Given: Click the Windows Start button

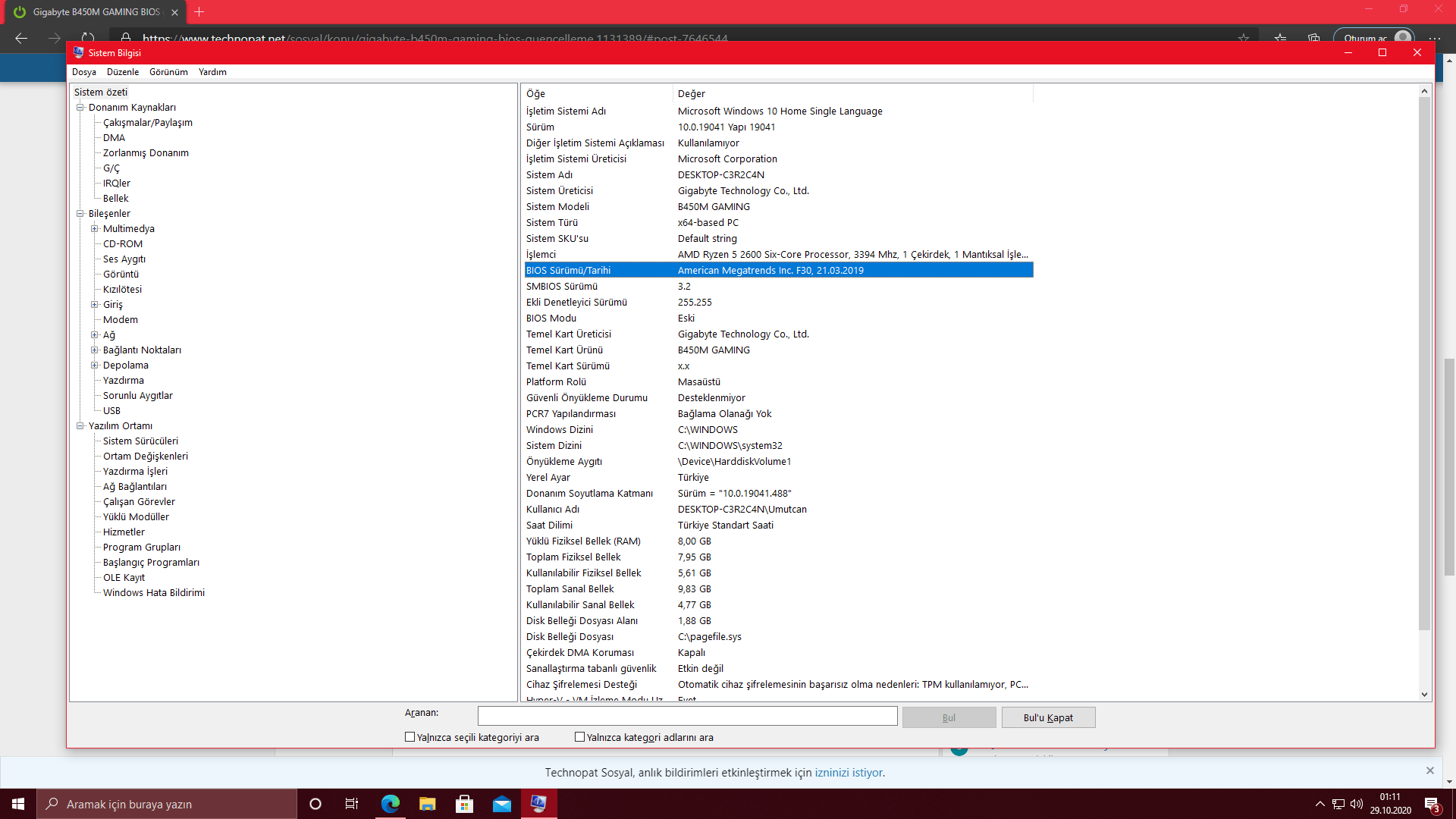Looking at the screenshot, I should pos(18,804).
